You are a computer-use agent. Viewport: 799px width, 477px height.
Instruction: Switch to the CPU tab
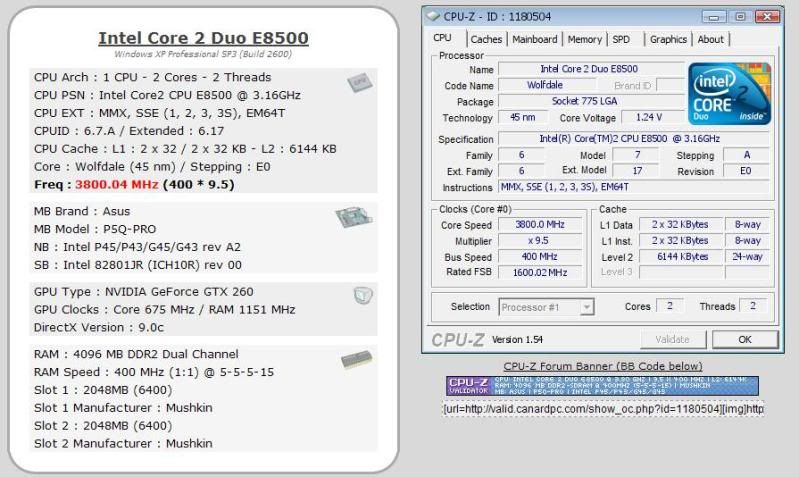[442, 38]
